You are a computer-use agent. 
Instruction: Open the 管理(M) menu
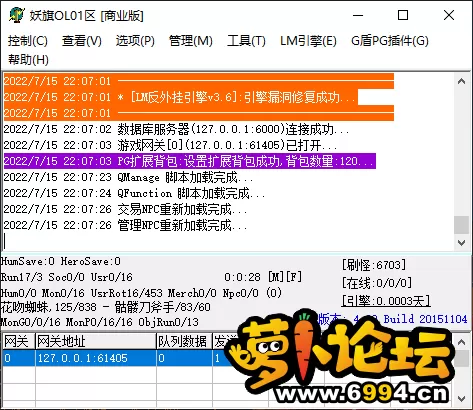click(x=191, y=41)
